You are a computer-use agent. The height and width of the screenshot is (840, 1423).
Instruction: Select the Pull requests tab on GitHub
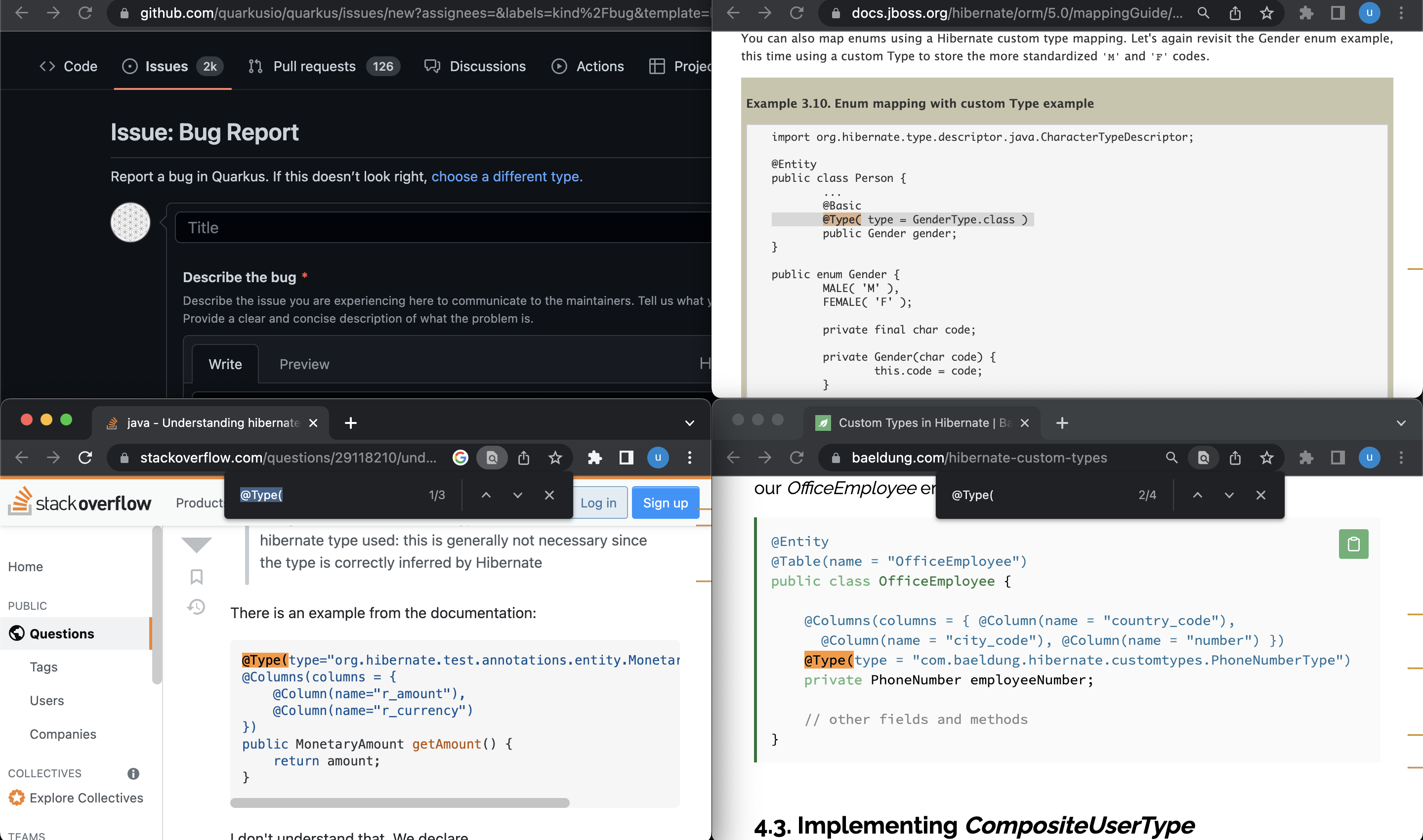(x=314, y=66)
